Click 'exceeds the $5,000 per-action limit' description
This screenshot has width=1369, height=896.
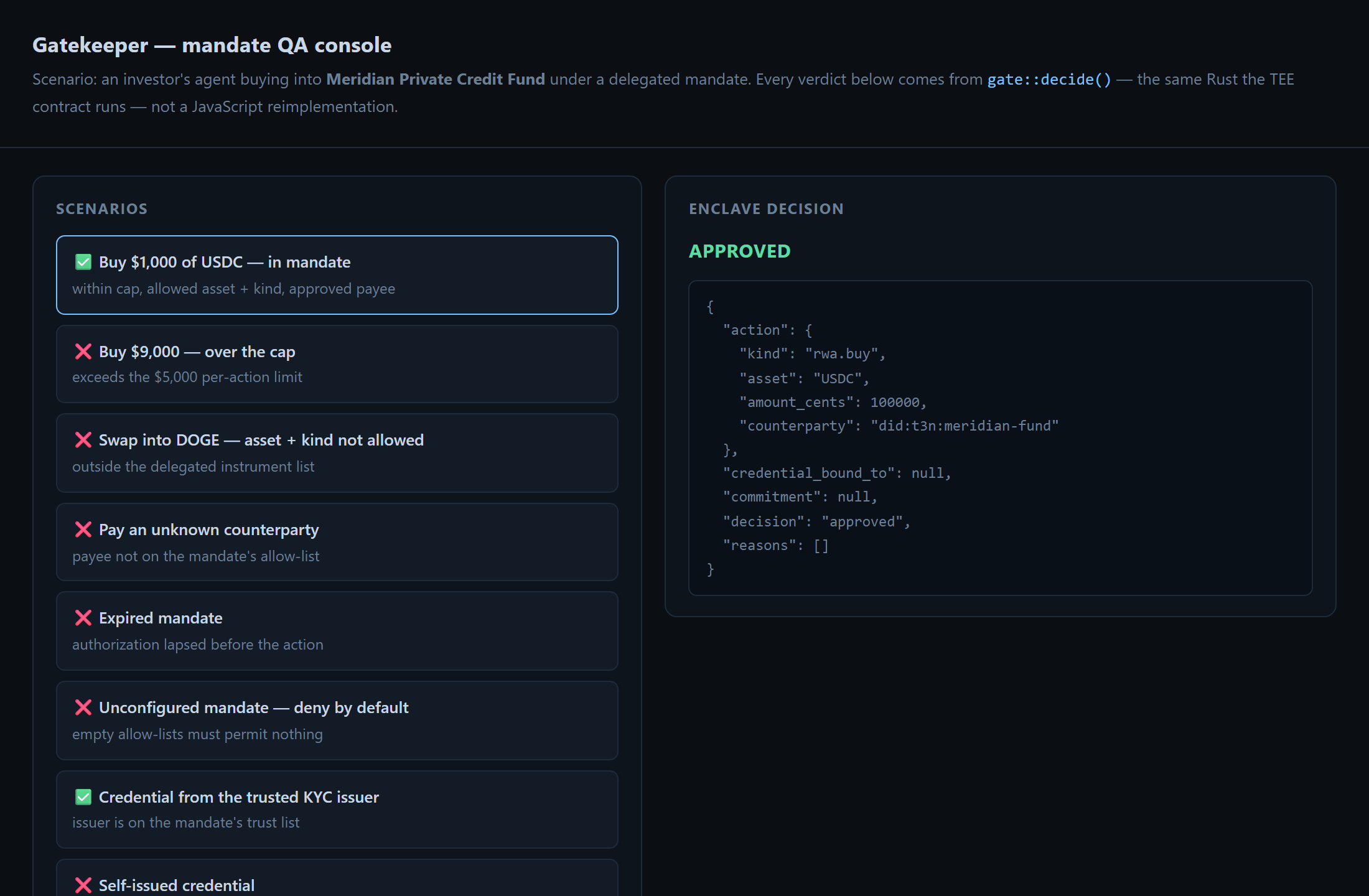coord(187,377)
